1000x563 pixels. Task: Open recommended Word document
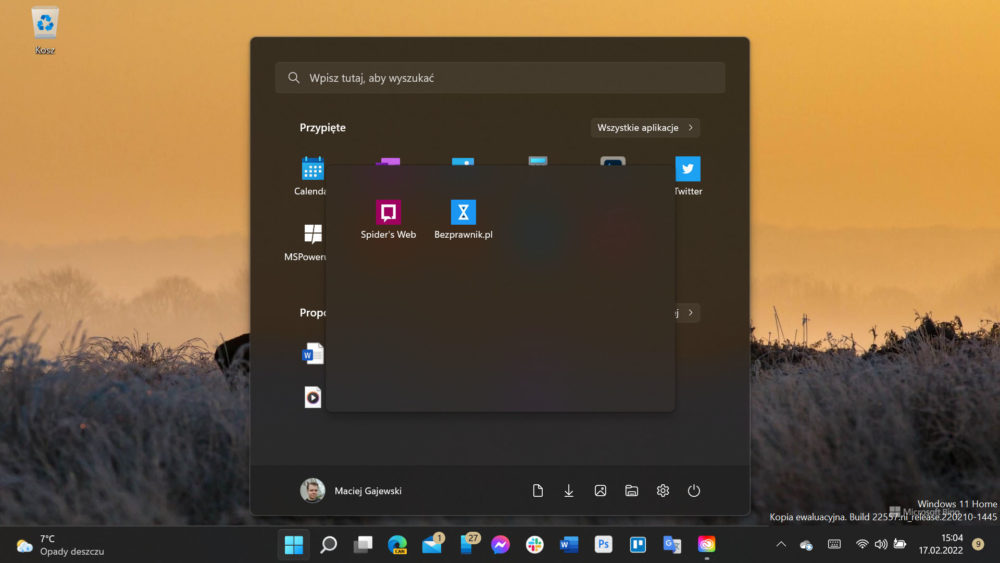[312, 354]
